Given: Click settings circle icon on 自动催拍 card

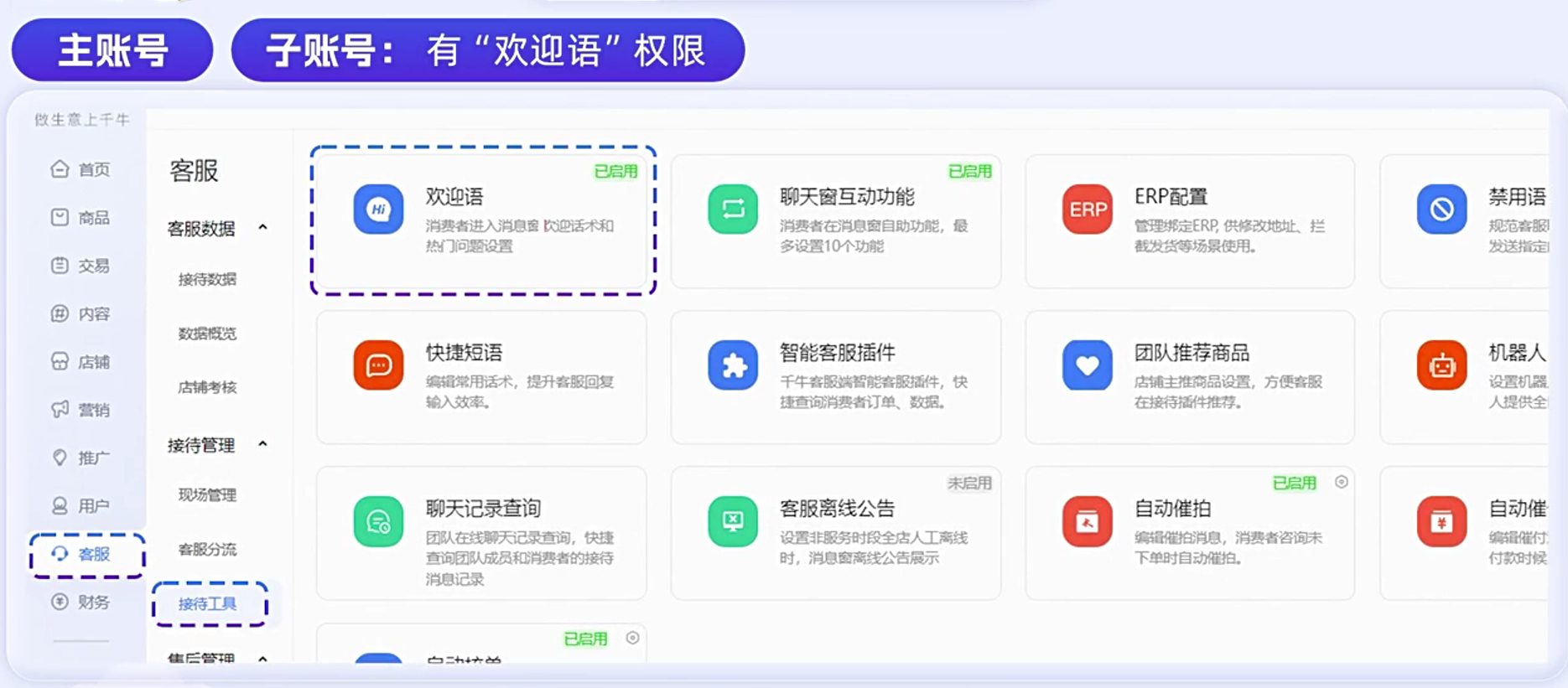Looking at the screenshot, I should click(x=1342, y=482).
